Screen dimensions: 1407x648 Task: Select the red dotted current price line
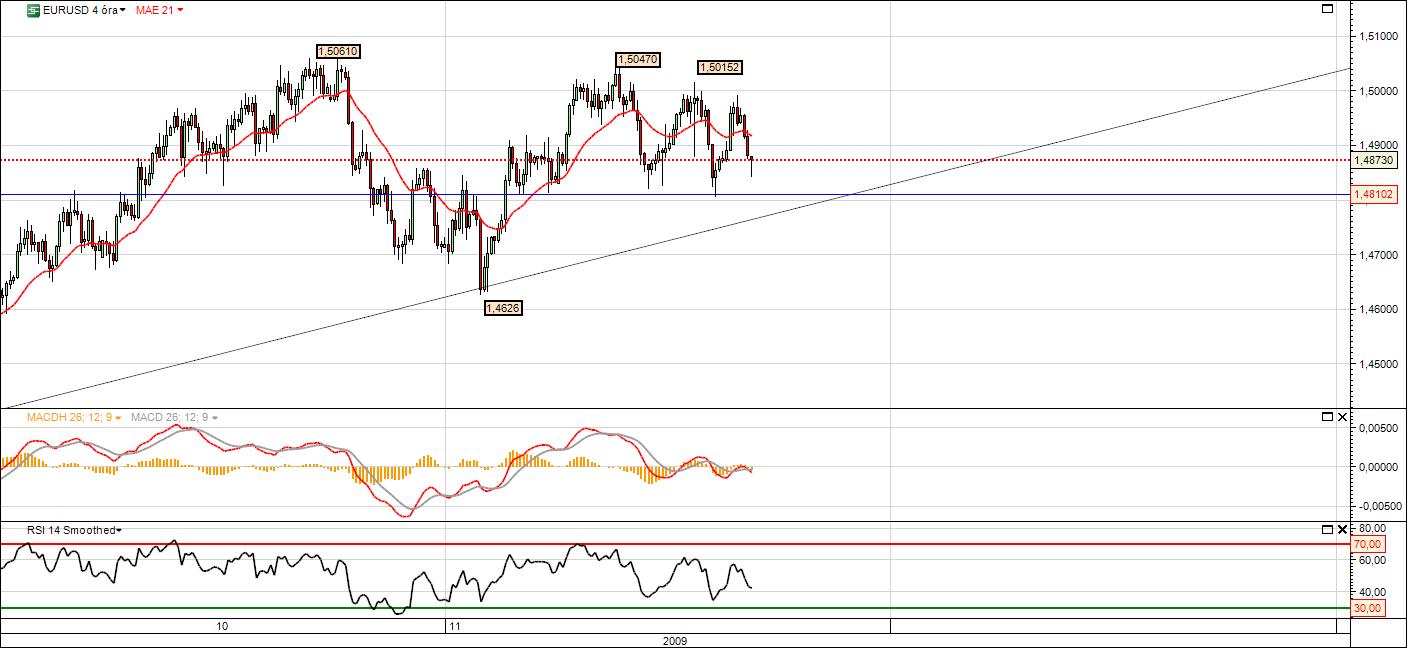click(675, 160)
